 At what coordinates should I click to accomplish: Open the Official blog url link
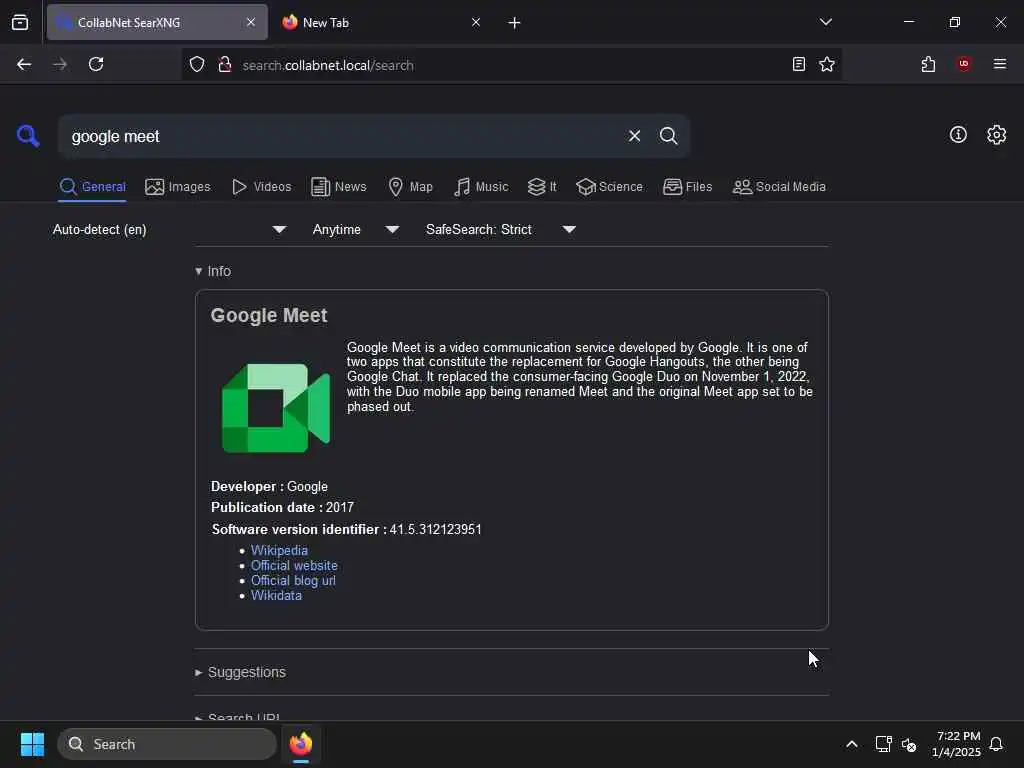tap(293, 581)
